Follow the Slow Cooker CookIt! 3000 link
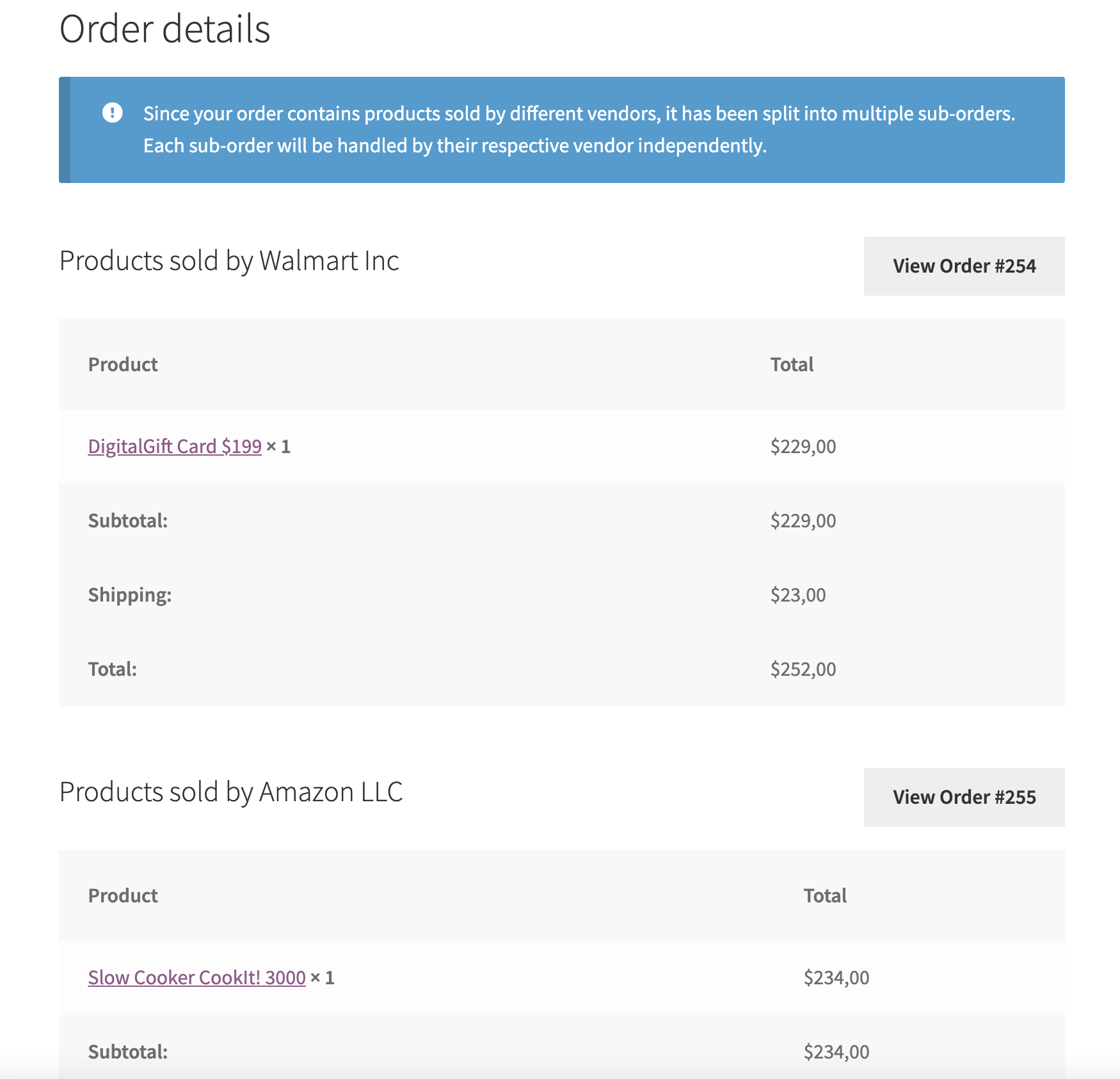The height and width of the screenshot is (1079, 1120). (x=196, y=977)
